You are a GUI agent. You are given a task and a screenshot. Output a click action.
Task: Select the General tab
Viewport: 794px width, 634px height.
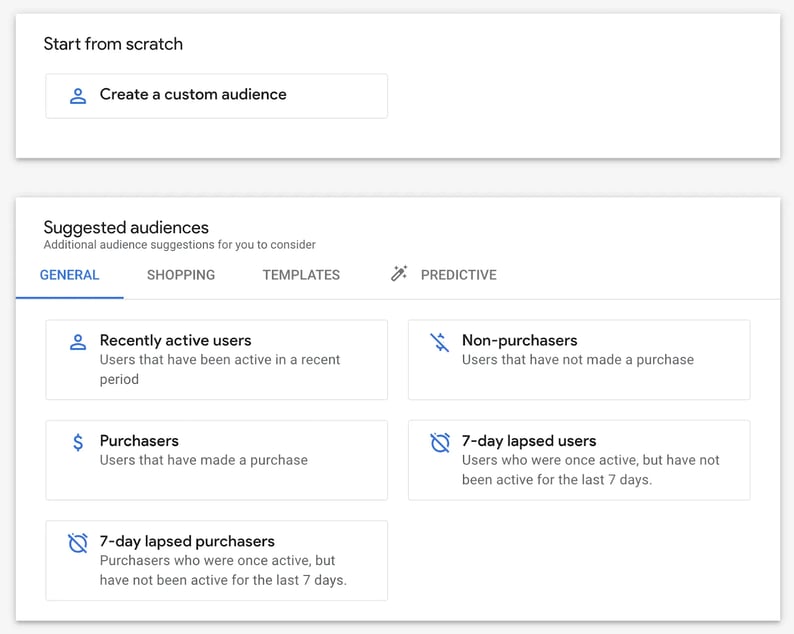pyautogui.click(x=69, y=275)
